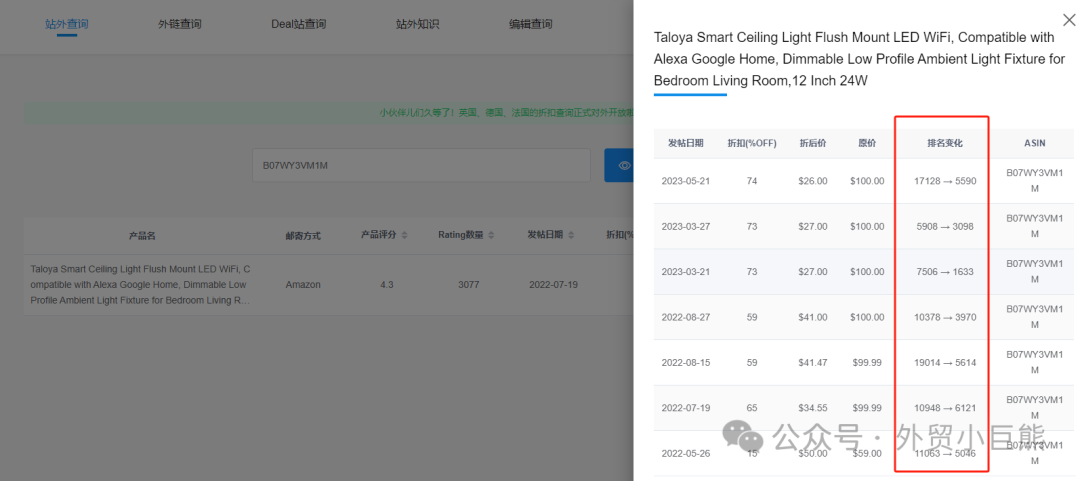Screen dimensions: 1080x481
Task: Click the 折扣(%OFF) header in panel
Action: [x=752, y=143]
